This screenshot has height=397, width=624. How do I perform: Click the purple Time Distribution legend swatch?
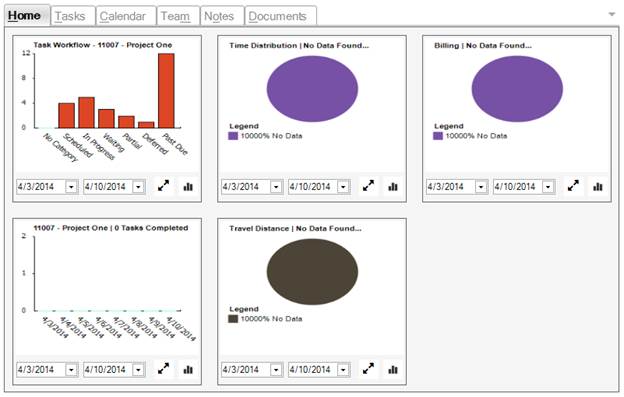tap(233, 136)
